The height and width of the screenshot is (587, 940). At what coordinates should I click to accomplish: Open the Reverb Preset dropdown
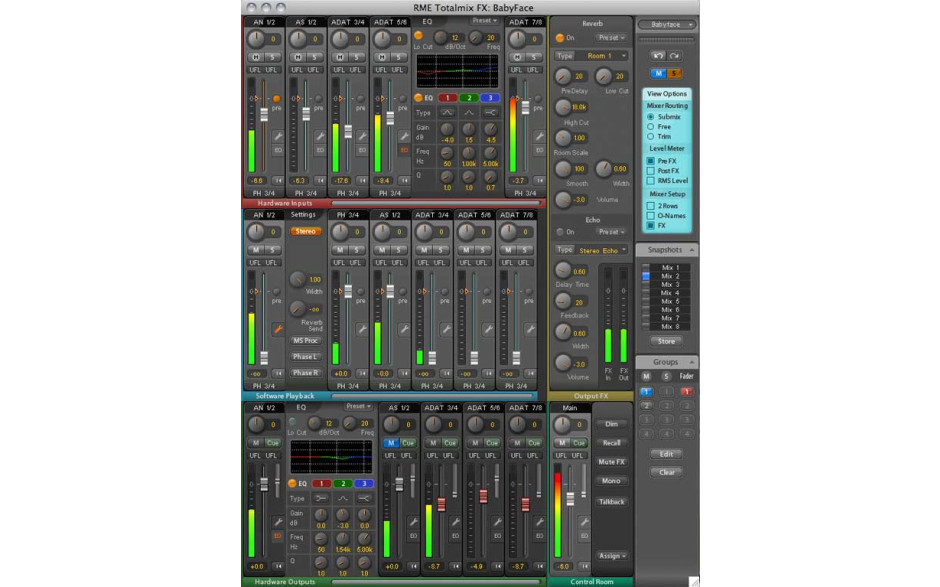(x=611, y=38)
